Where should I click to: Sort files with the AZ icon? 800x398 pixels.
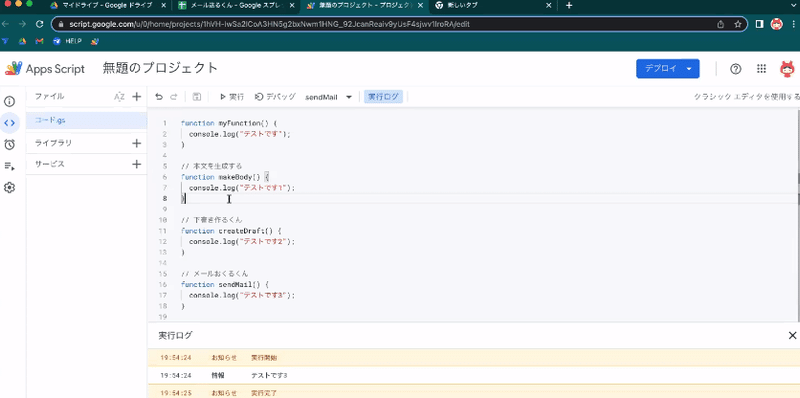click(x=119, y=97)
